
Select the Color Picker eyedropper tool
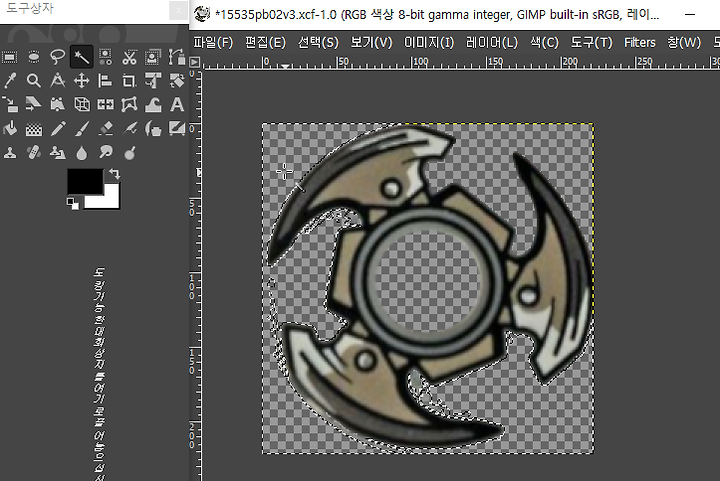10,81
